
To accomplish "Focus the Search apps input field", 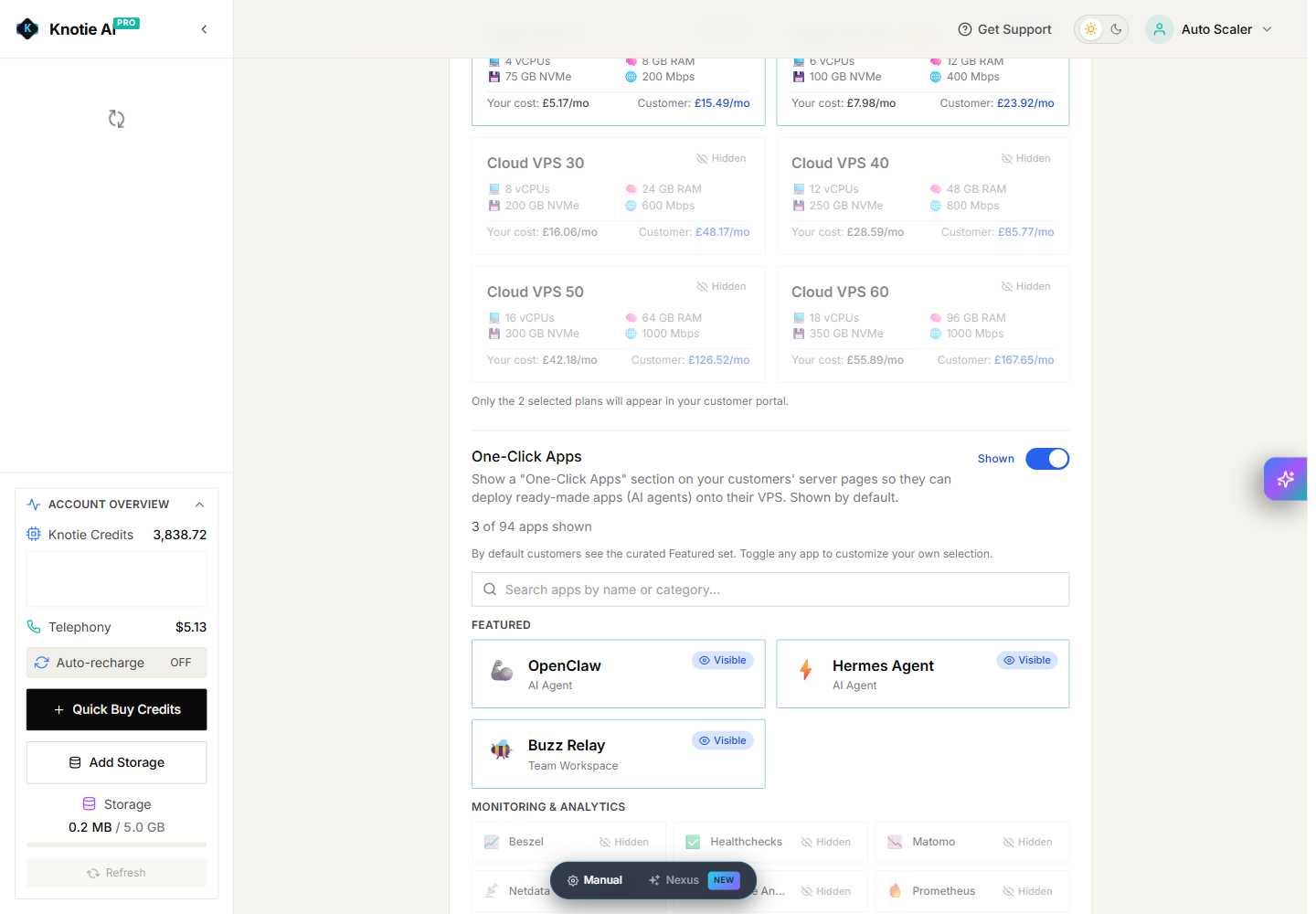I will tap(770, 590).
